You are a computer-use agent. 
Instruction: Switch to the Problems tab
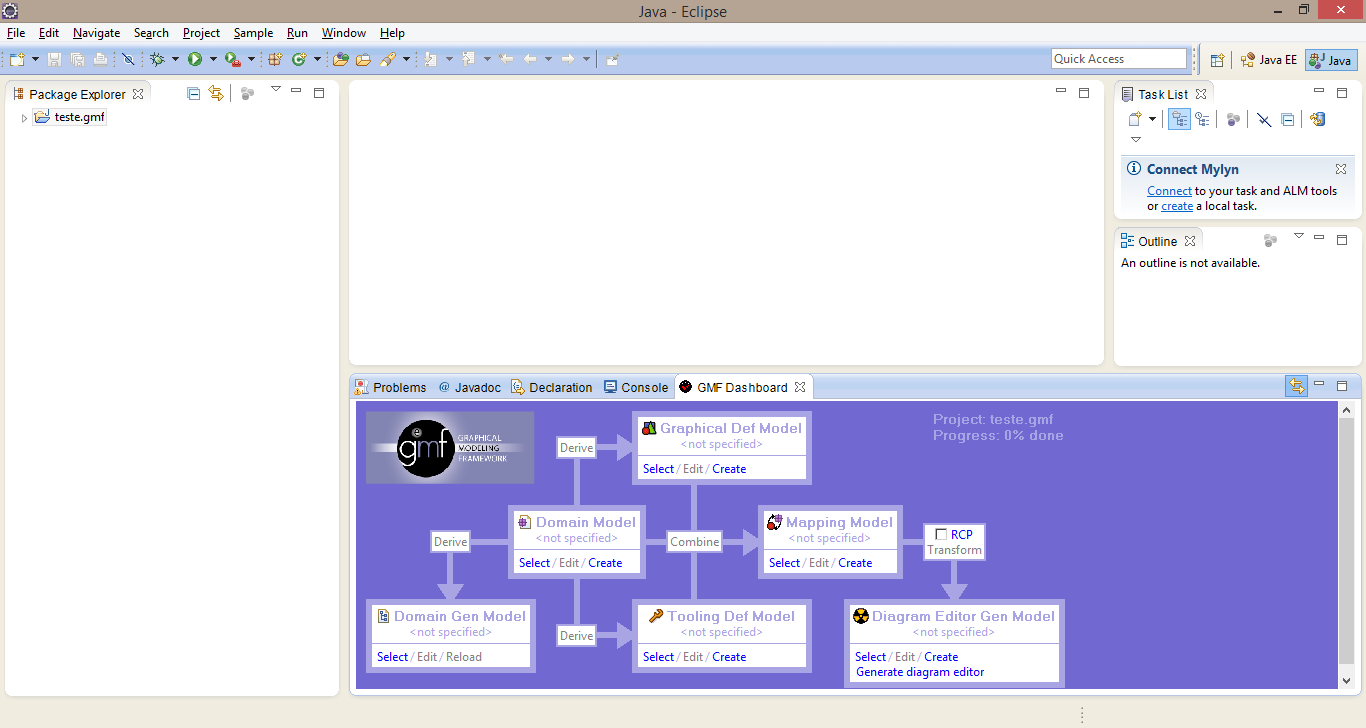391,387
